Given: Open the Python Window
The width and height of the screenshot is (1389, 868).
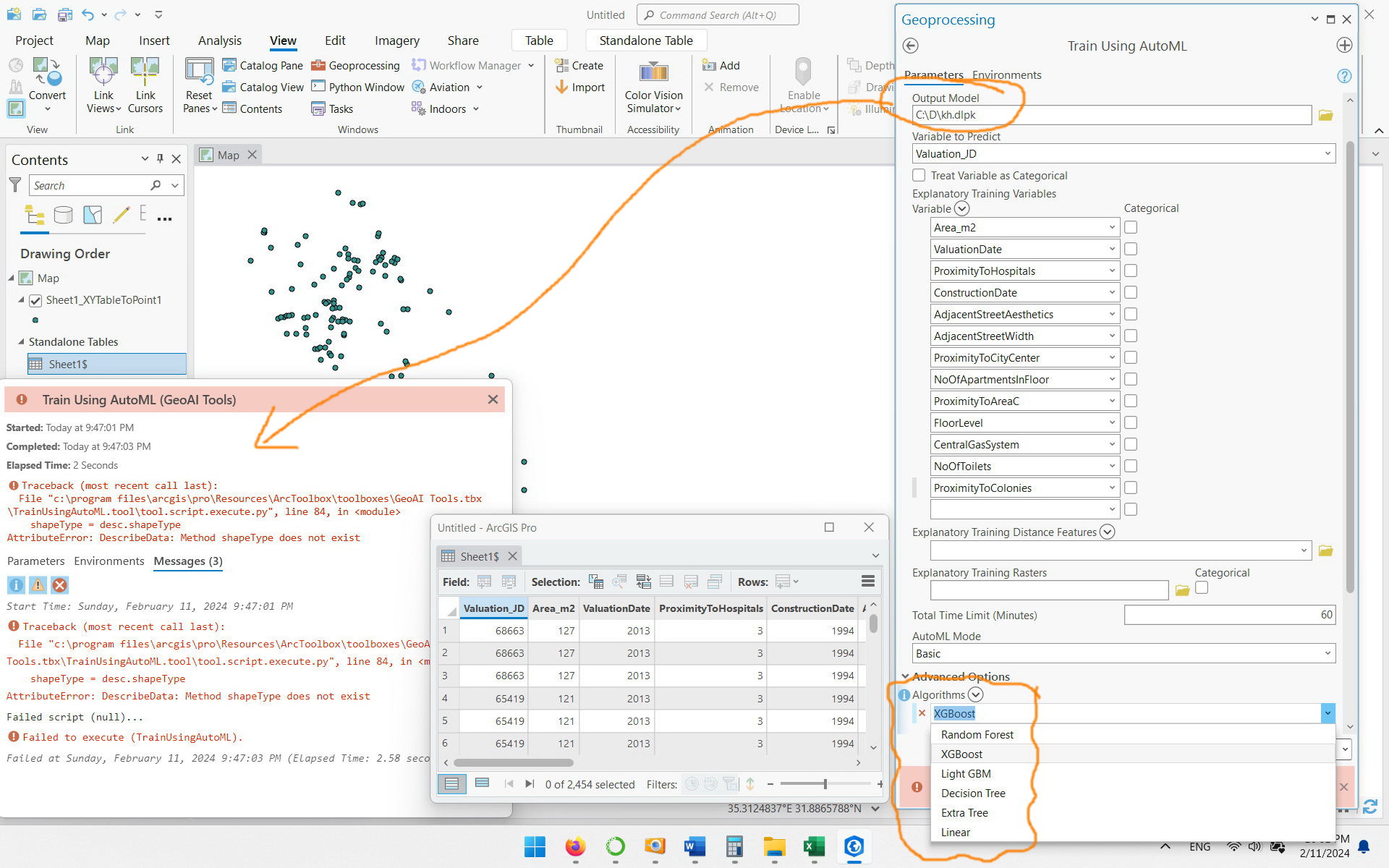Looking at the screenshot, I should click(357, 87).
